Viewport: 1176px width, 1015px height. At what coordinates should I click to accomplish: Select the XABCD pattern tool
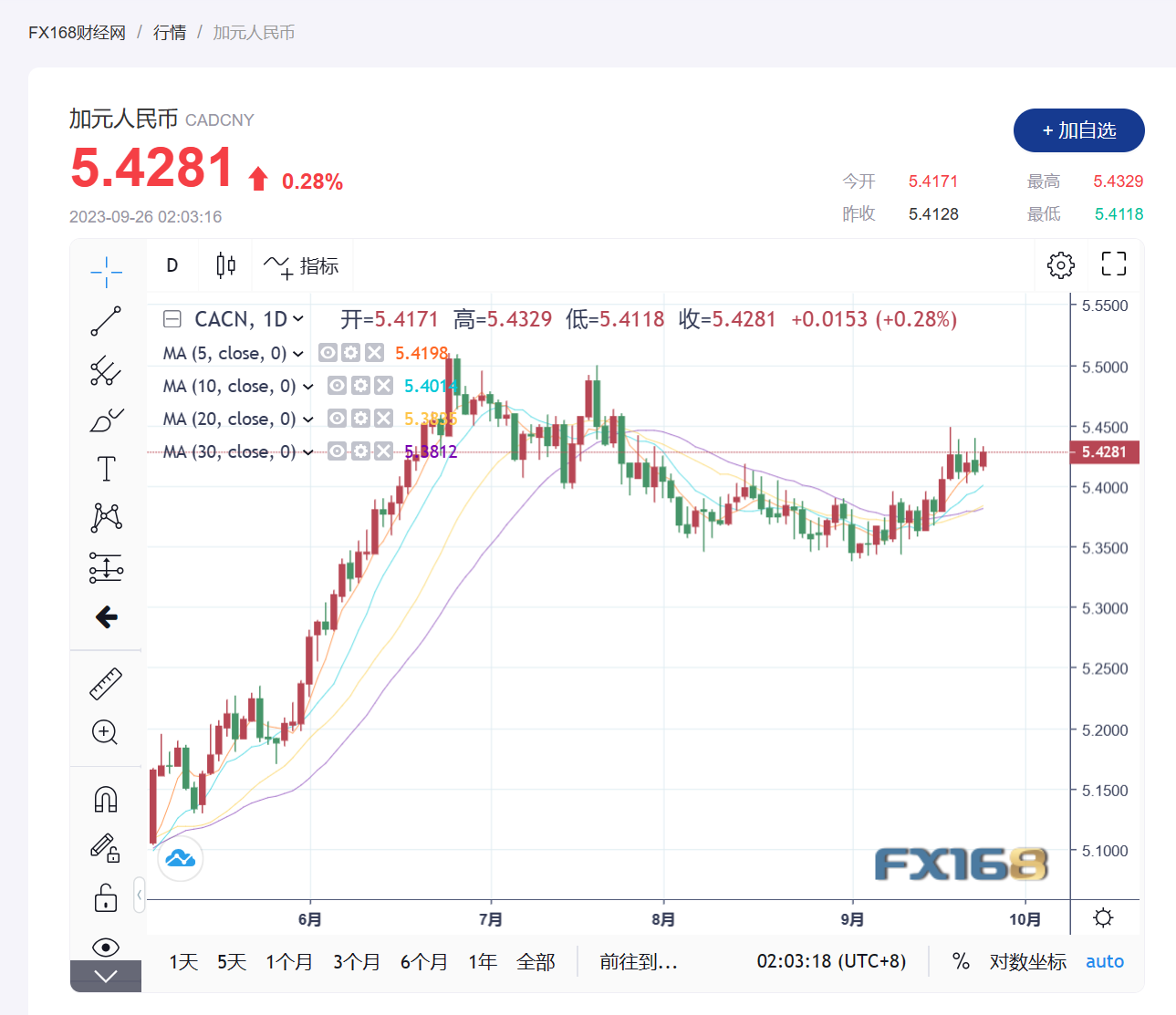pos(106,518)
